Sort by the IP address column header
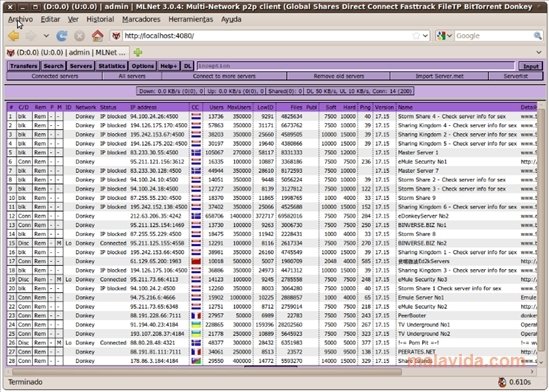549x392 pixels. pos(144,107)
